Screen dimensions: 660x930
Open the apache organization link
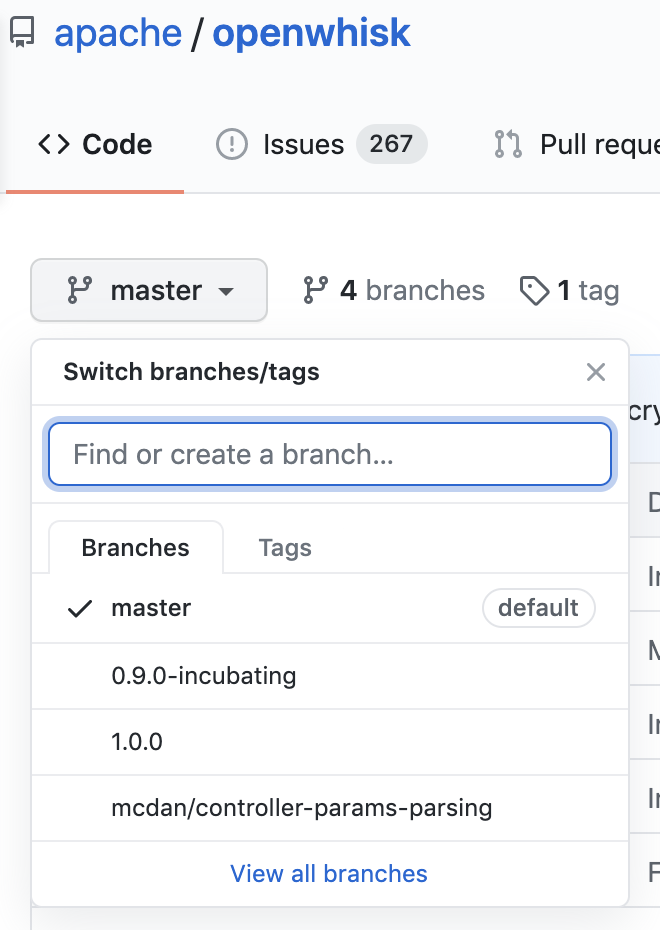118,33
